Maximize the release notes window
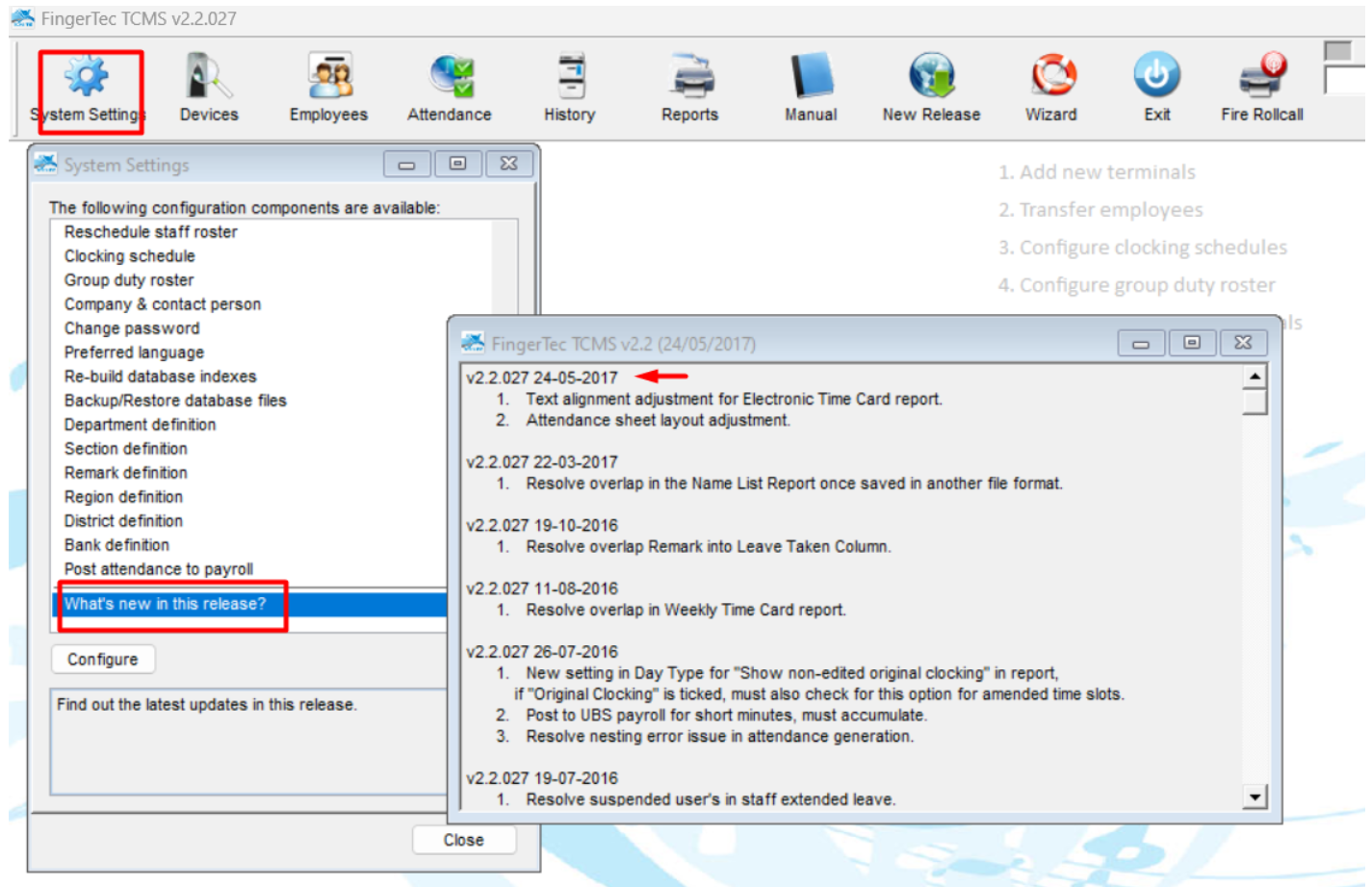Image resolution: width=1372 pixels, height=887 pixels. click(1192, 343)
